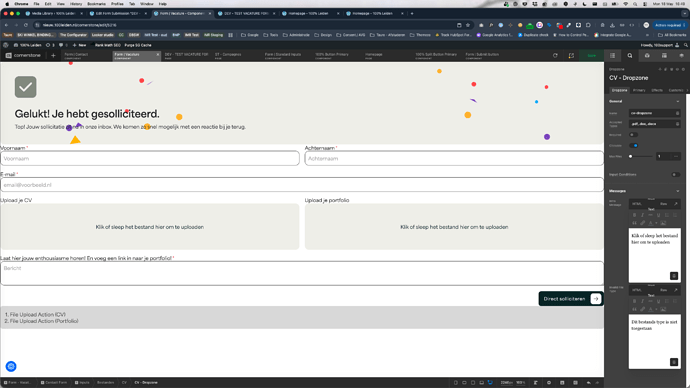Viewport: 690px width, 388px height.
Task: Collapse the Messages section
Action: click(x=678, y=191)
